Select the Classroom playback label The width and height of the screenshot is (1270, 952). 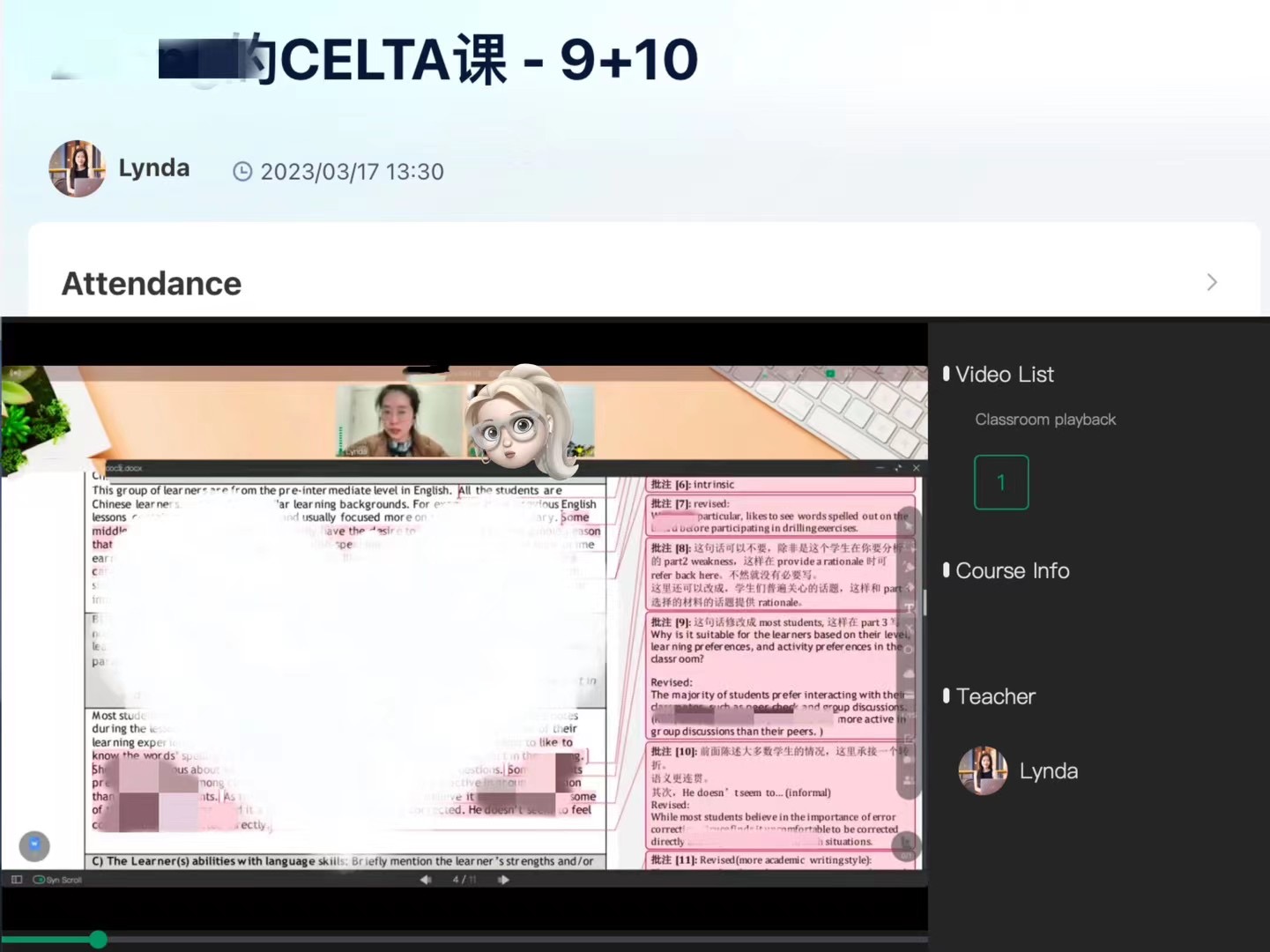(x=1045, y=420)
